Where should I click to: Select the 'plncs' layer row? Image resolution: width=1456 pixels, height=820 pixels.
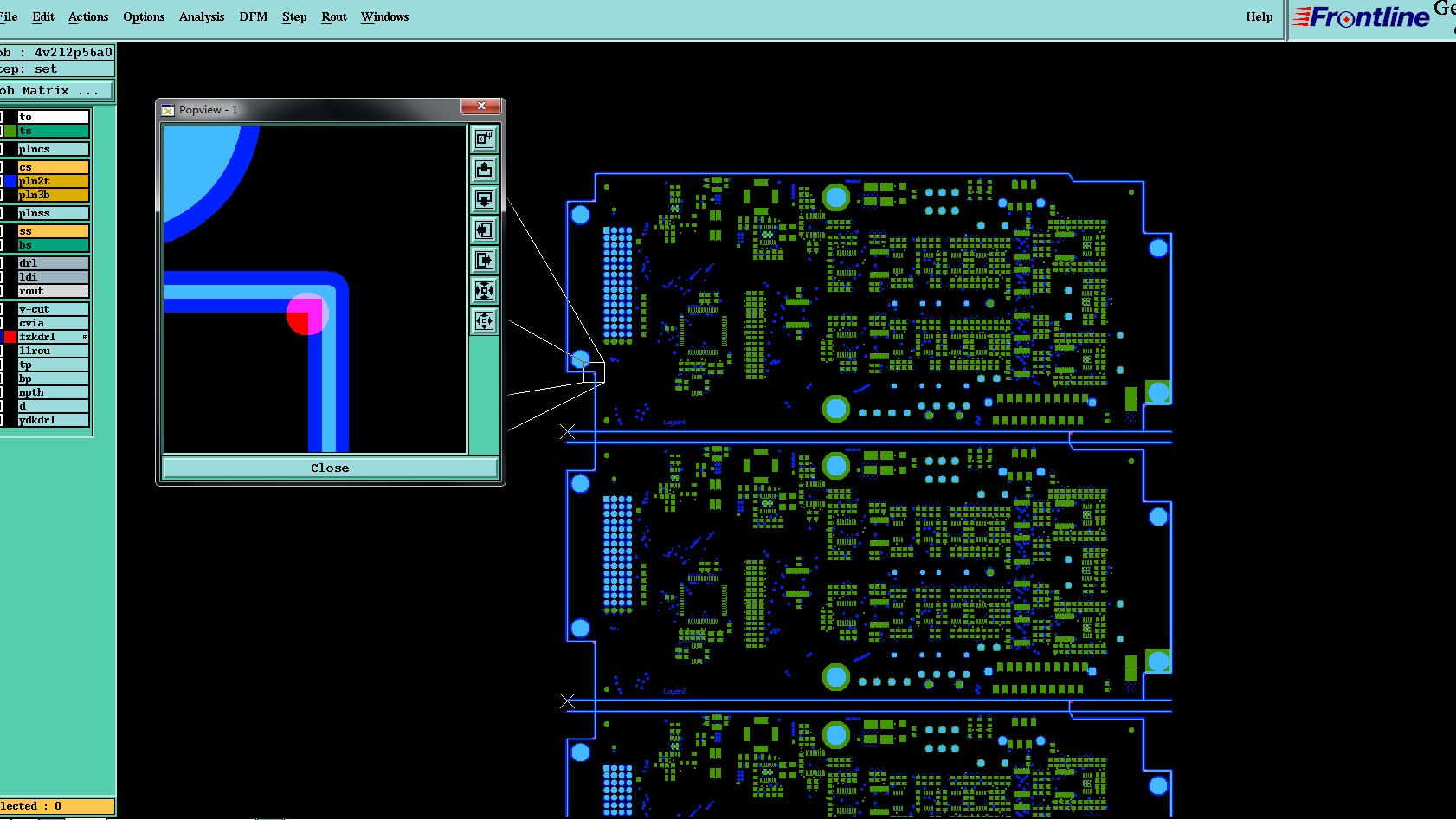click(x=54, y=149)
